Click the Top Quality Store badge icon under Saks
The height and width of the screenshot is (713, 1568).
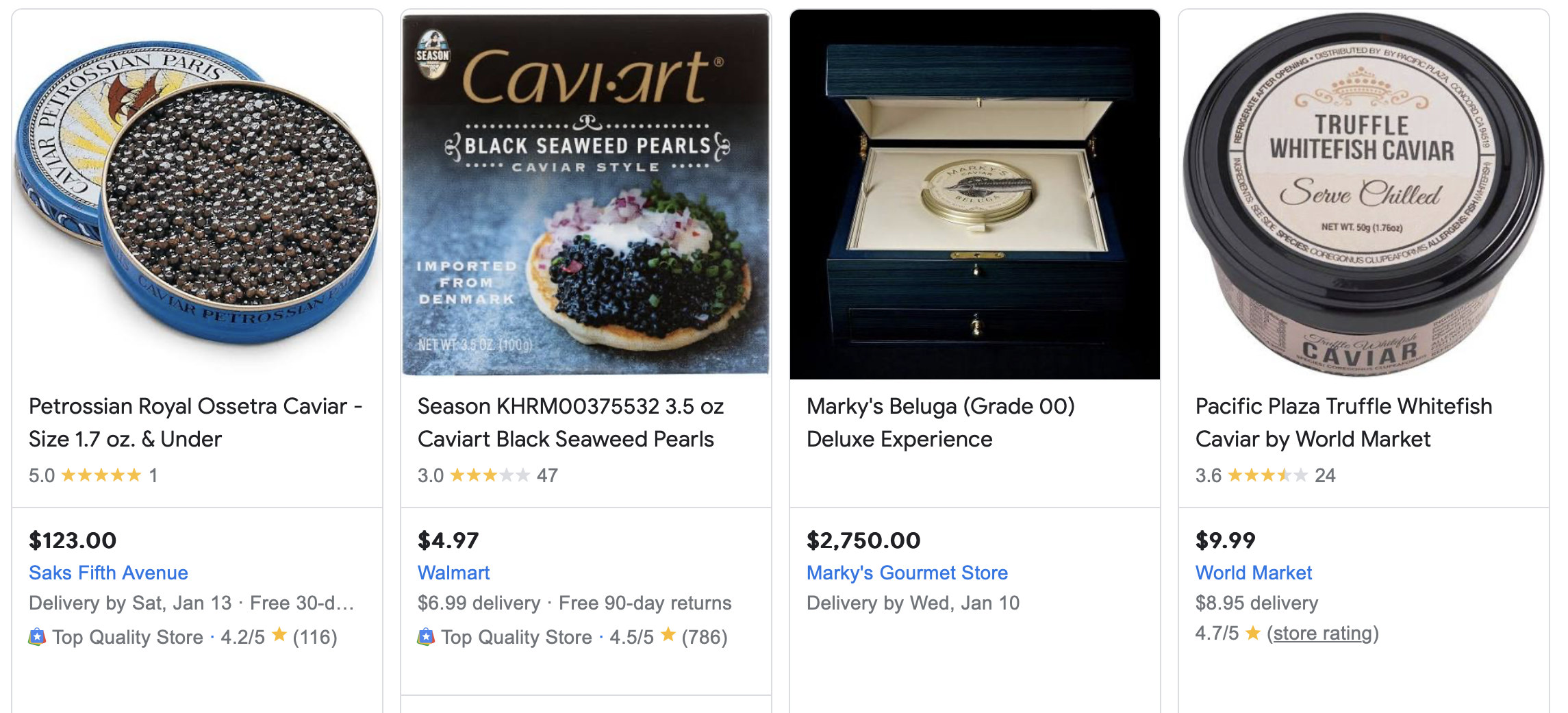click(x=37, y=637)
